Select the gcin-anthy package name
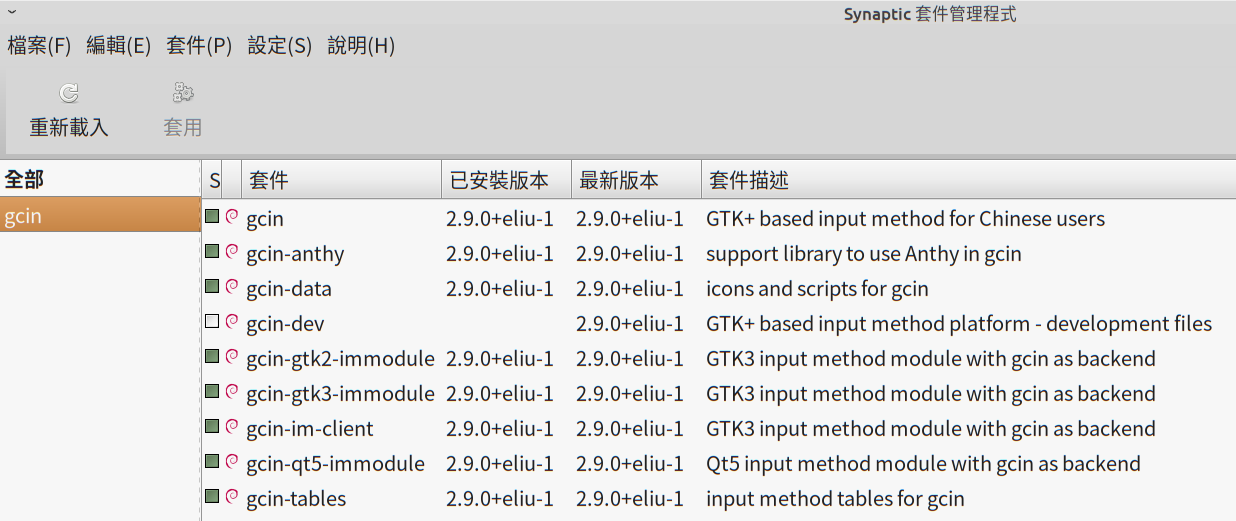Viewport: 1236px width, 521px height. [295, 254]
